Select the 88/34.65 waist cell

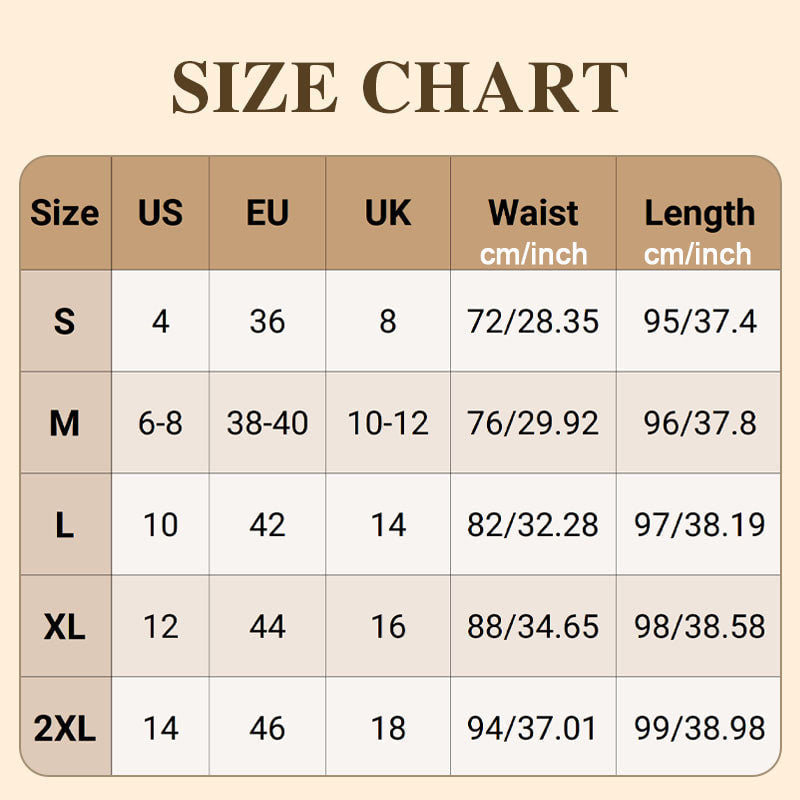533,627
